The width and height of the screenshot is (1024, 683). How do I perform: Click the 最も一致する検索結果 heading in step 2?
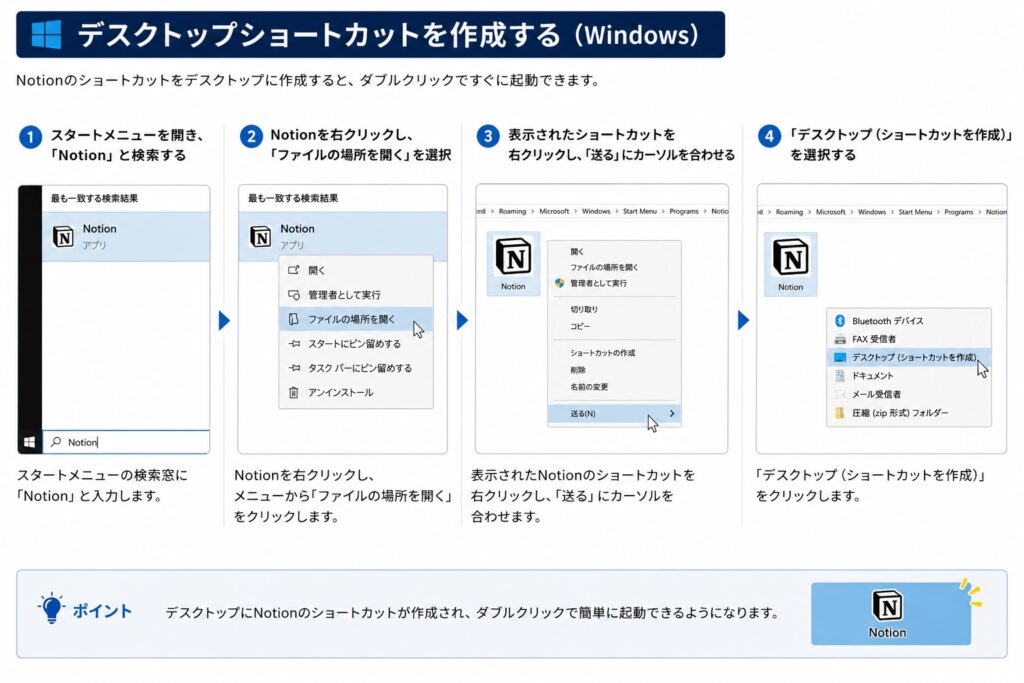click(x=293, y=199)
